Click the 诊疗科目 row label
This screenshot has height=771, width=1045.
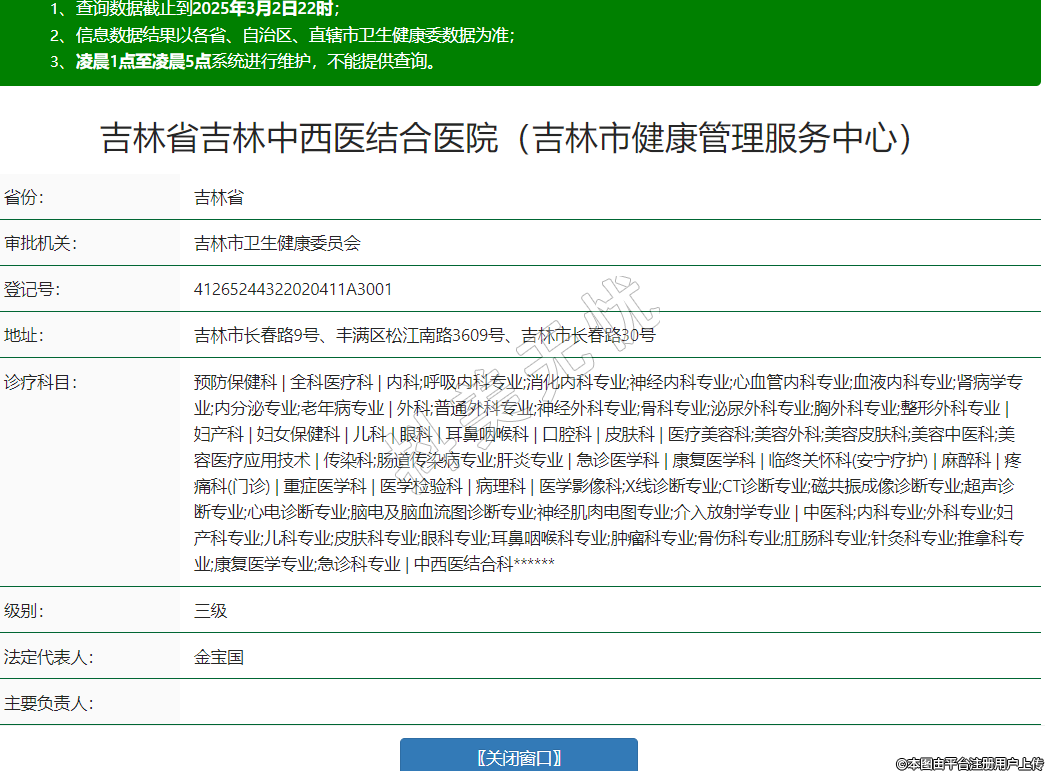[40, 382]
